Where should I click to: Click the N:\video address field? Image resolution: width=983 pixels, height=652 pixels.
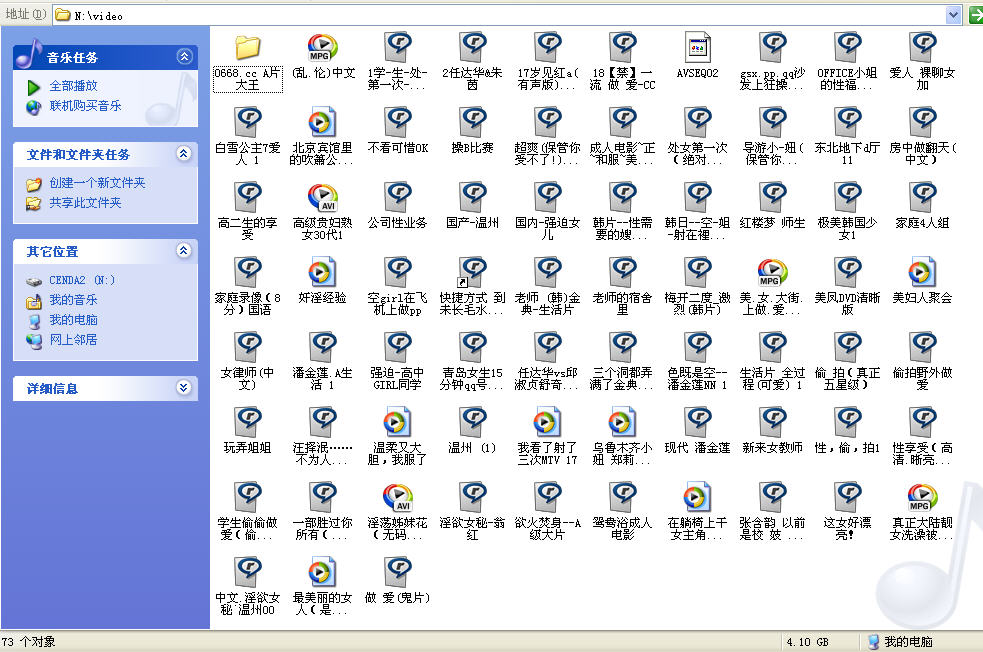500,15
